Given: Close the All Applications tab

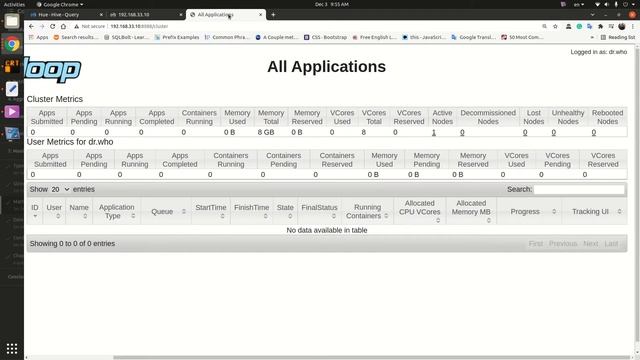Looking at the screenshot, I should coord(260,15).
